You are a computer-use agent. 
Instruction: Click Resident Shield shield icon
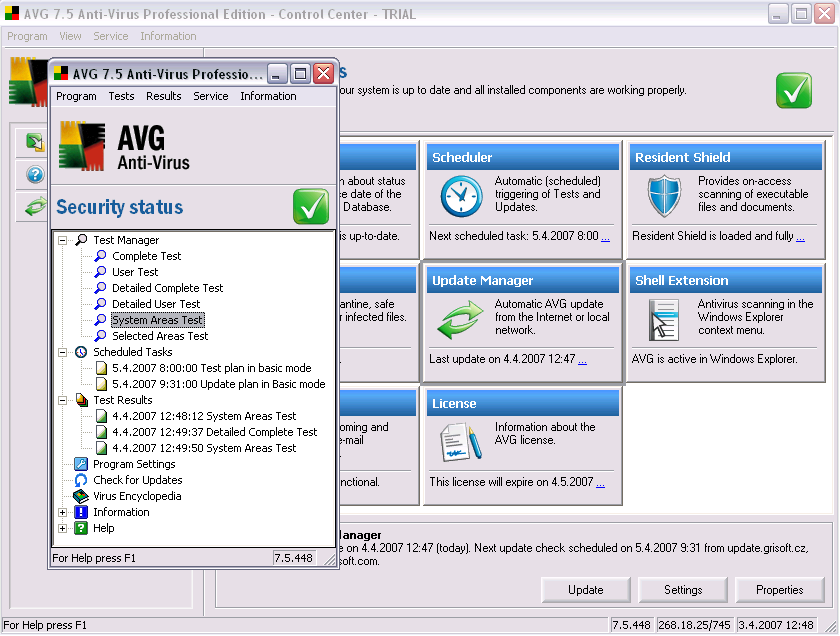(x=664, y=196)
